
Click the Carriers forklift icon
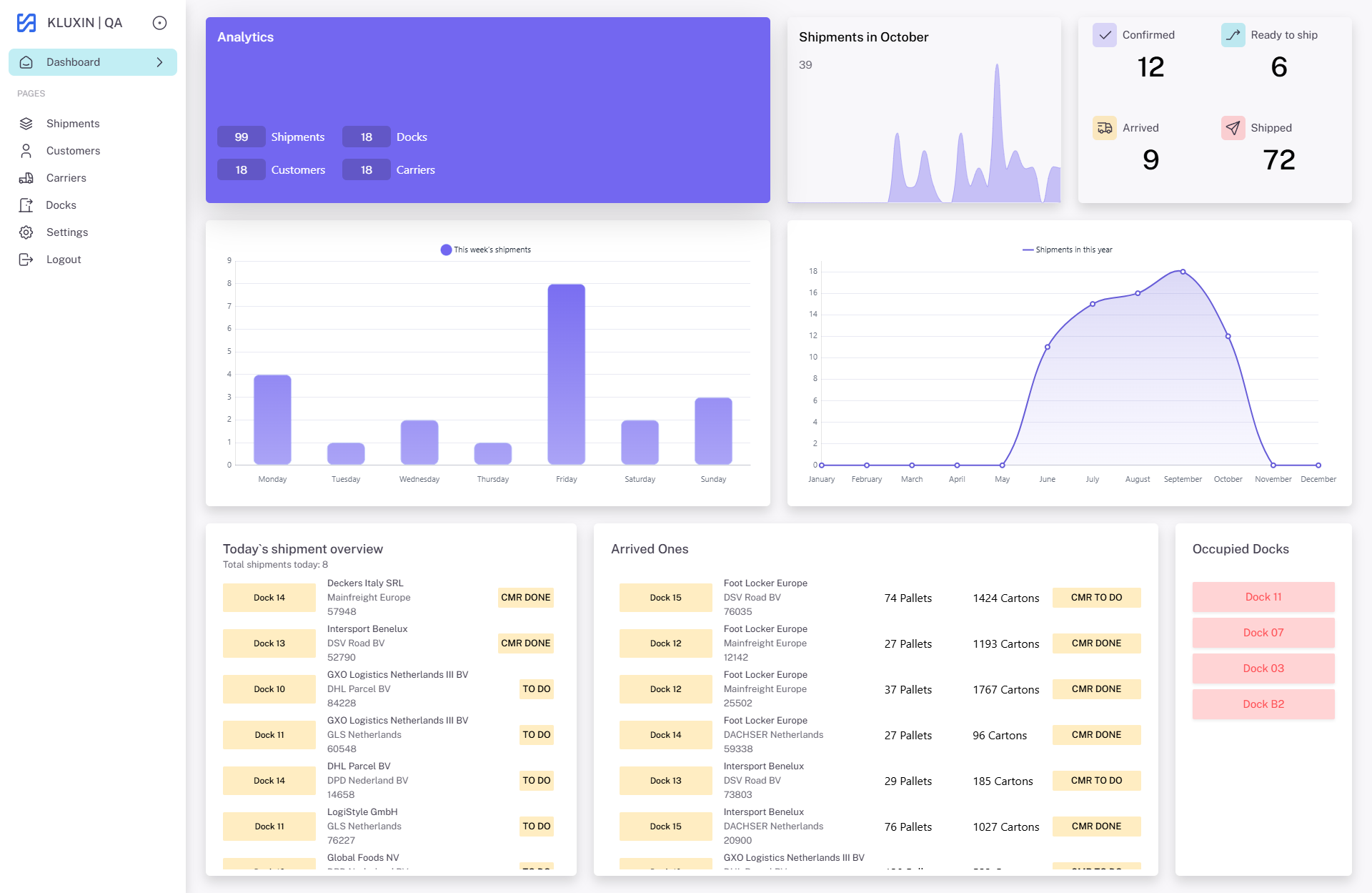point(26,178)
